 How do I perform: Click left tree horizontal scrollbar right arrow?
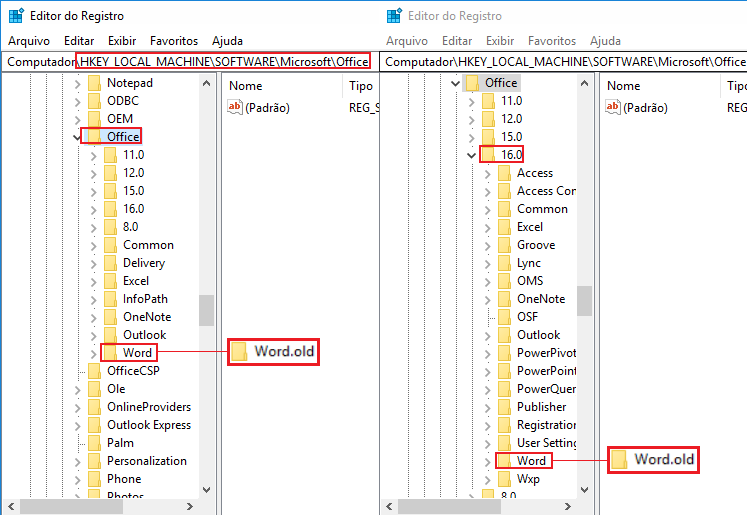pyautogui.click(x=190, y=506)
